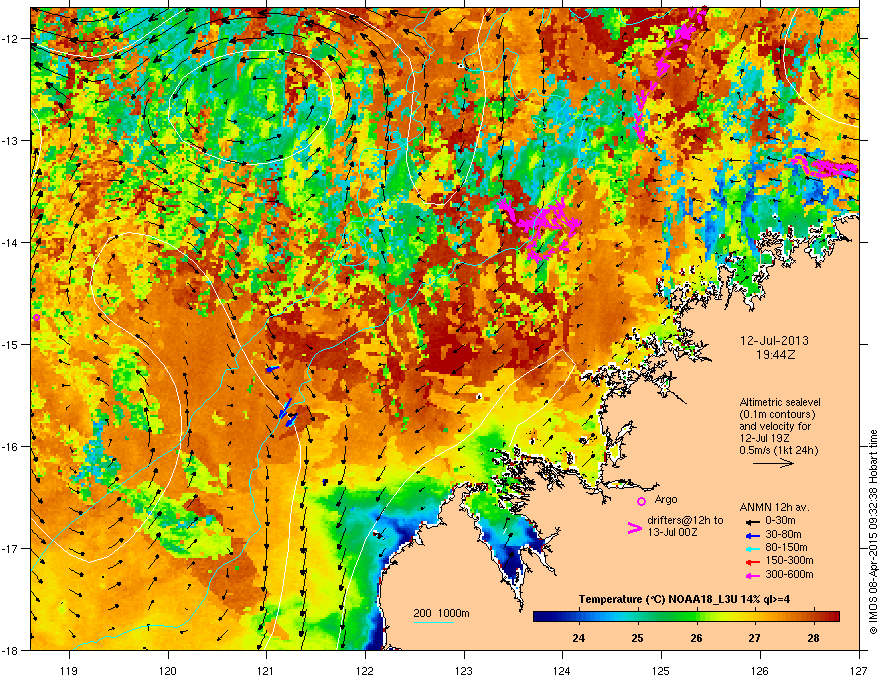Click the '13-Jul 00Z' drifter end-time text
Screen dimensions: 880x680
point(672,532)
